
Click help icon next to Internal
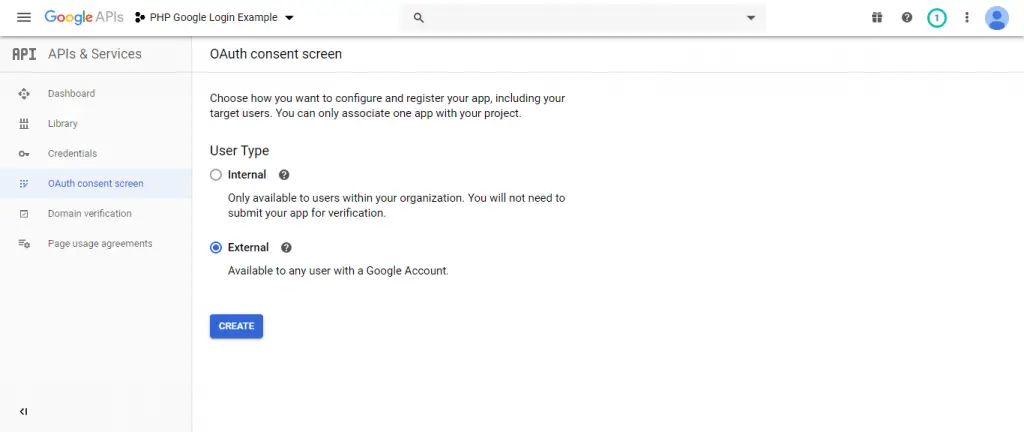(283, 175)
